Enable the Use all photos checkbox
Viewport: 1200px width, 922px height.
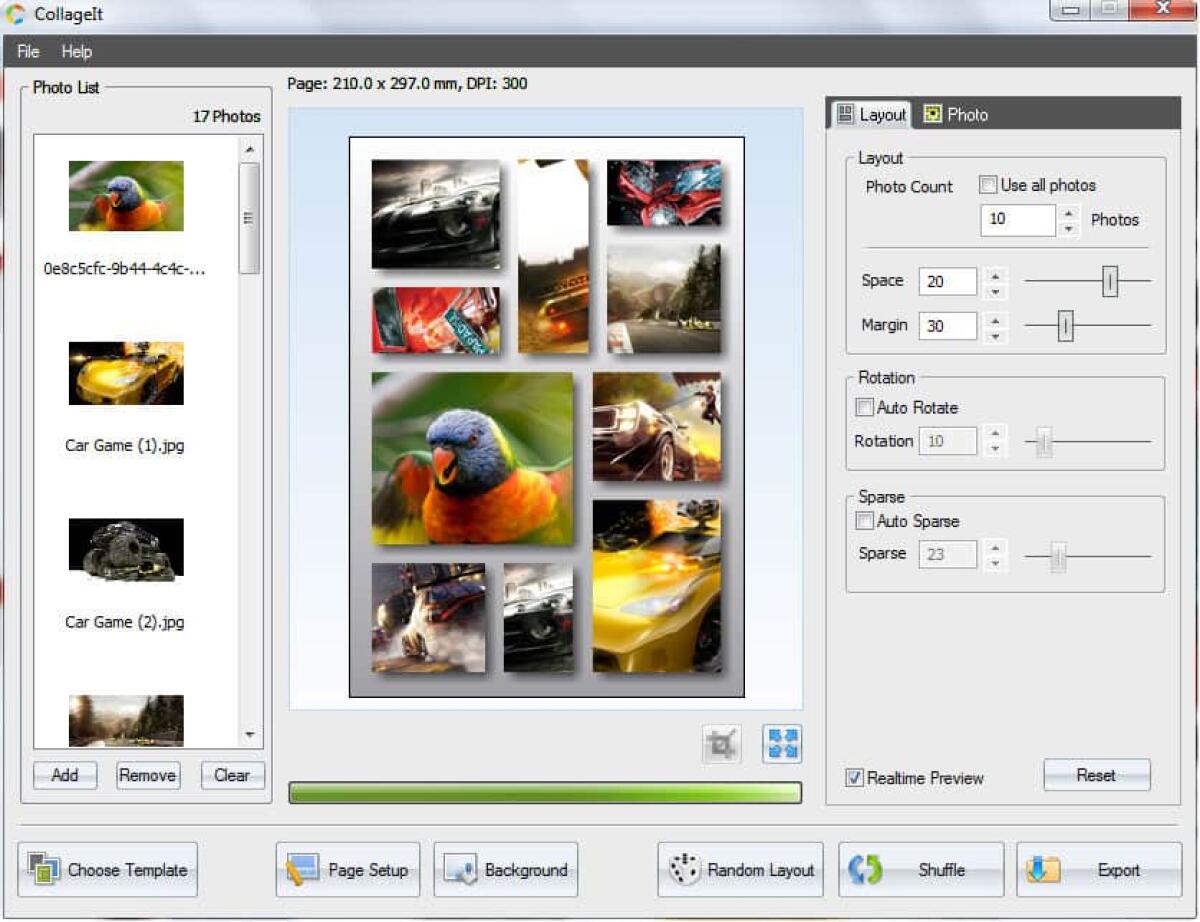(x=988, y=185)
